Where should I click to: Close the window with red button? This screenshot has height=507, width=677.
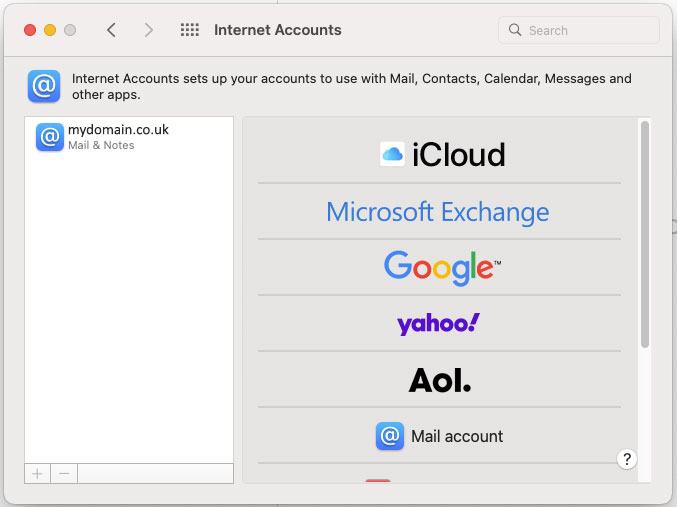coord(30,30)
